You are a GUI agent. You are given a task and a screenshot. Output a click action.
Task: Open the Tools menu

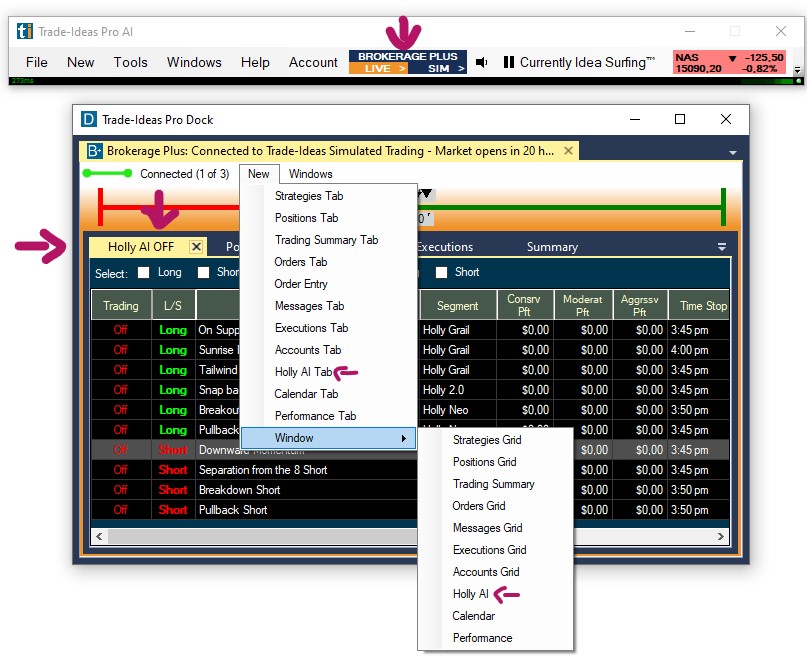130,62
